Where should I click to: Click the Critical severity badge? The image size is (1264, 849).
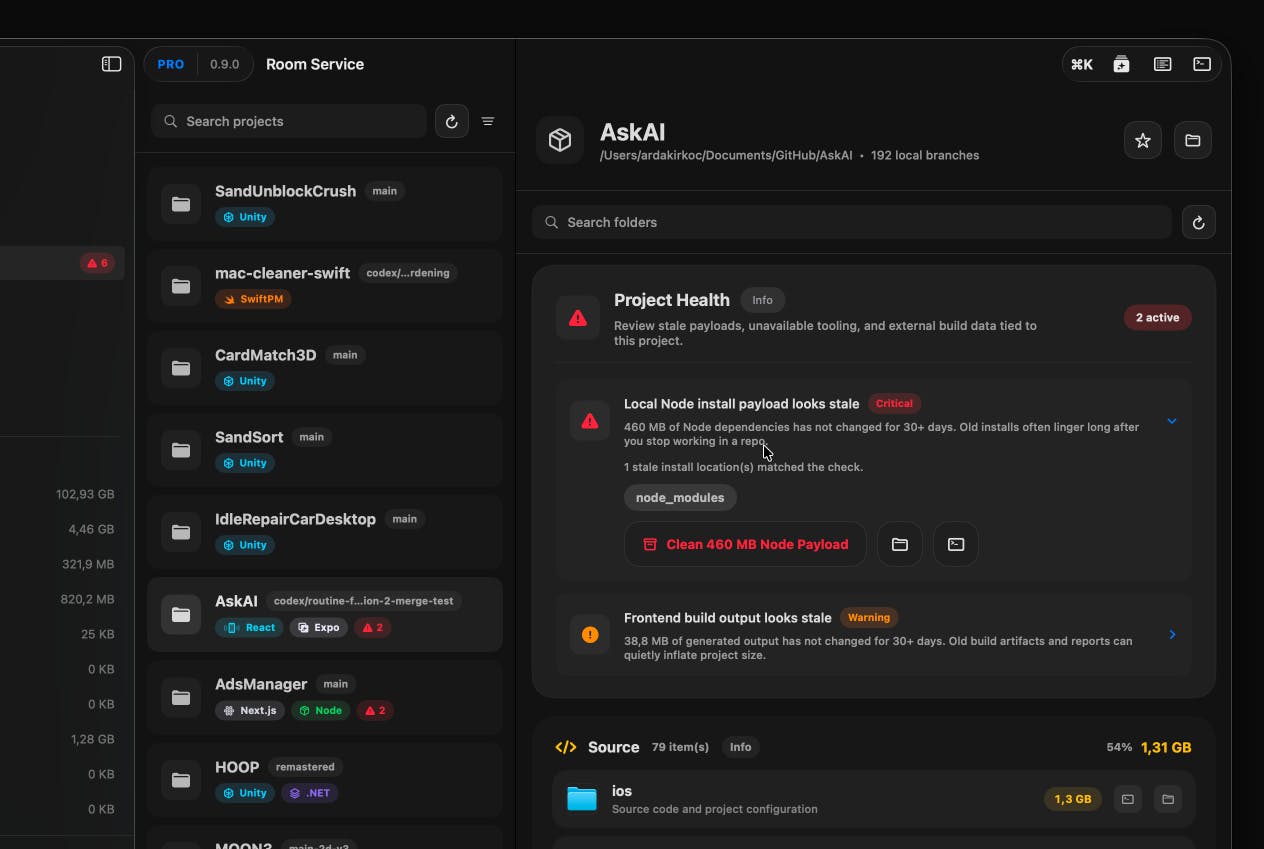coord(894,404)
